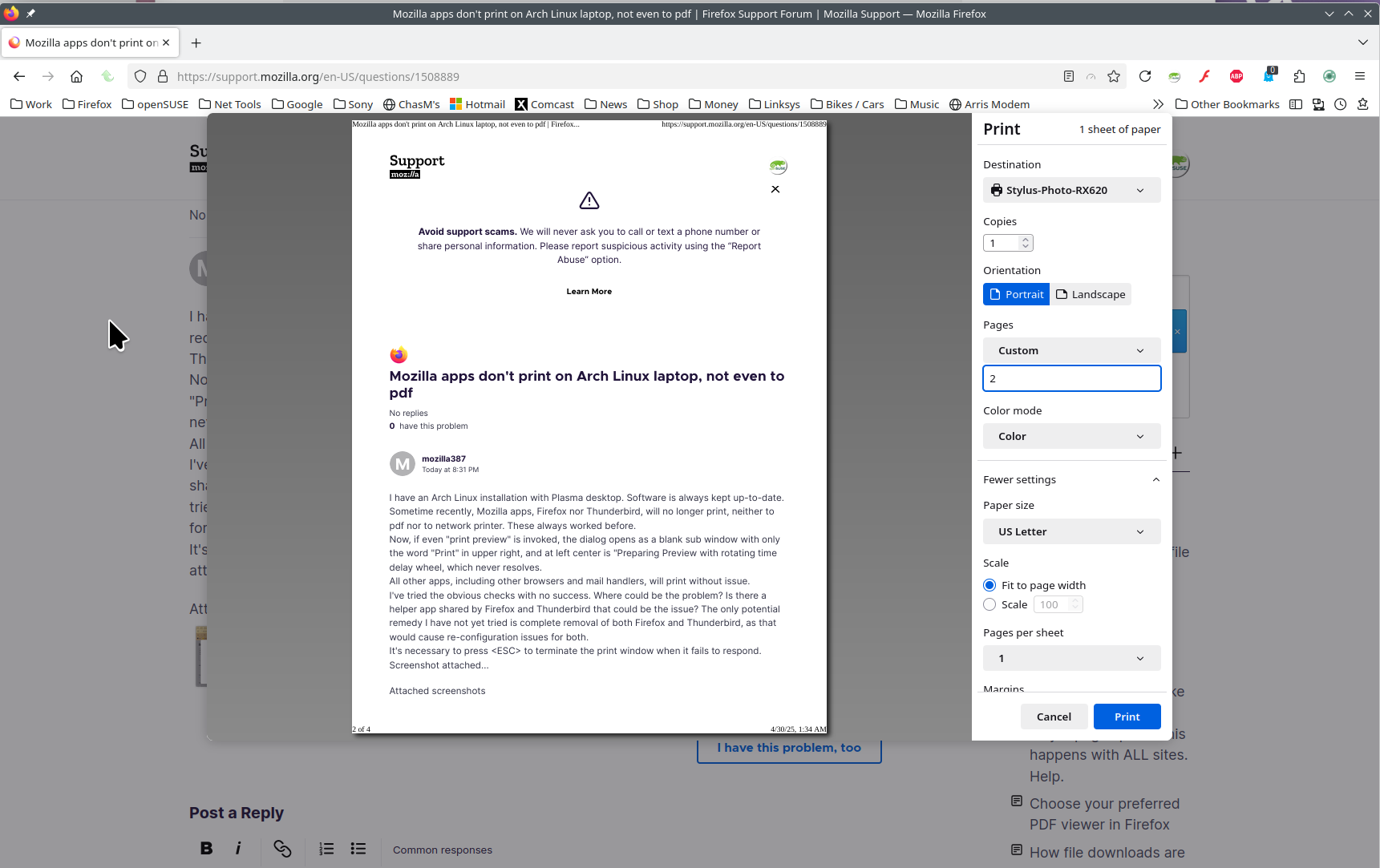Open the Firefox bookmarks folder
Viewport: 1380px width, 868px height.
(x=87, y=104)
